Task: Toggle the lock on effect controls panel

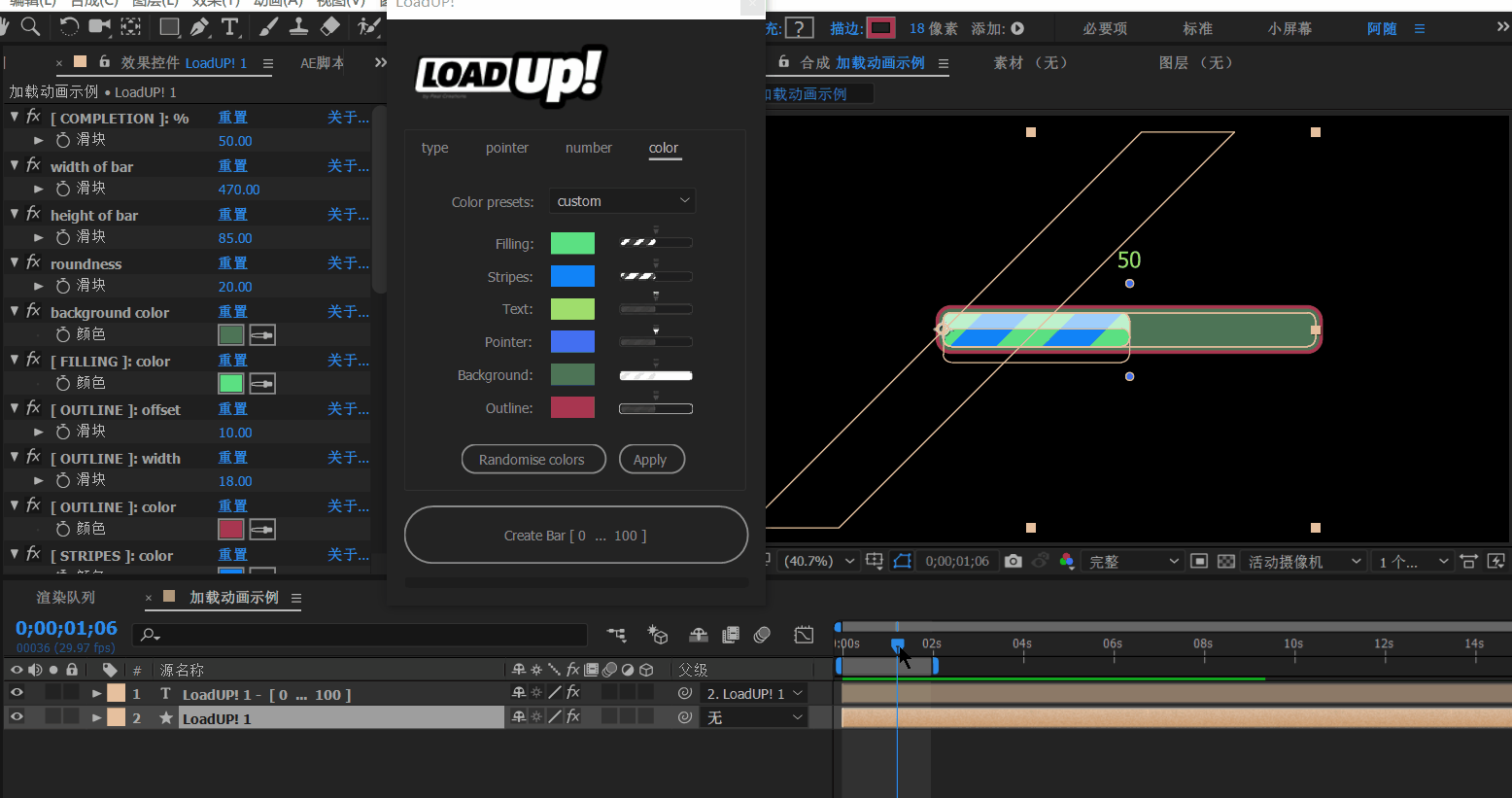Action: (x=104, y=61)
